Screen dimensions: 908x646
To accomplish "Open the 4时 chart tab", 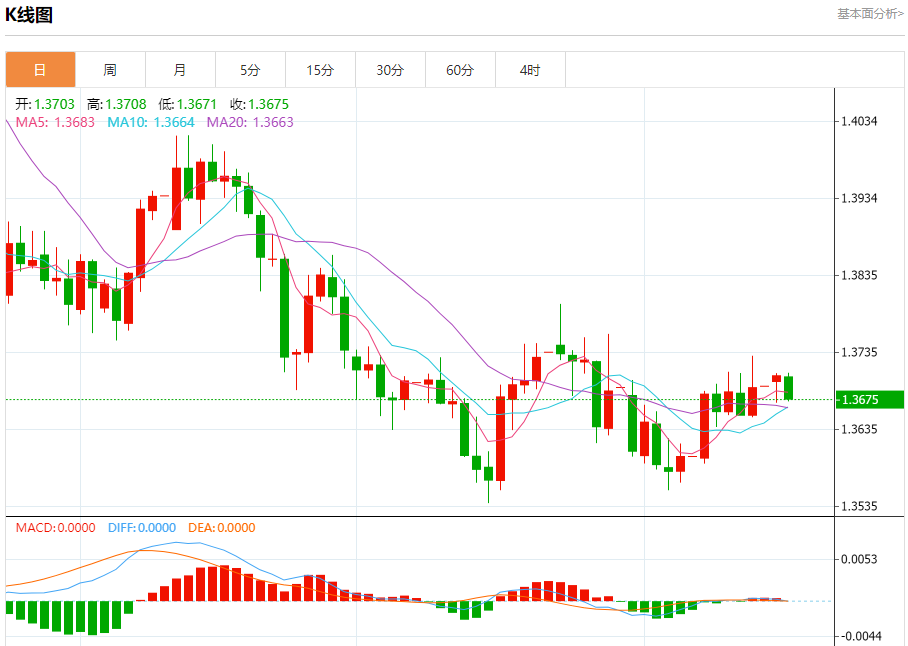I will (530, 70).
